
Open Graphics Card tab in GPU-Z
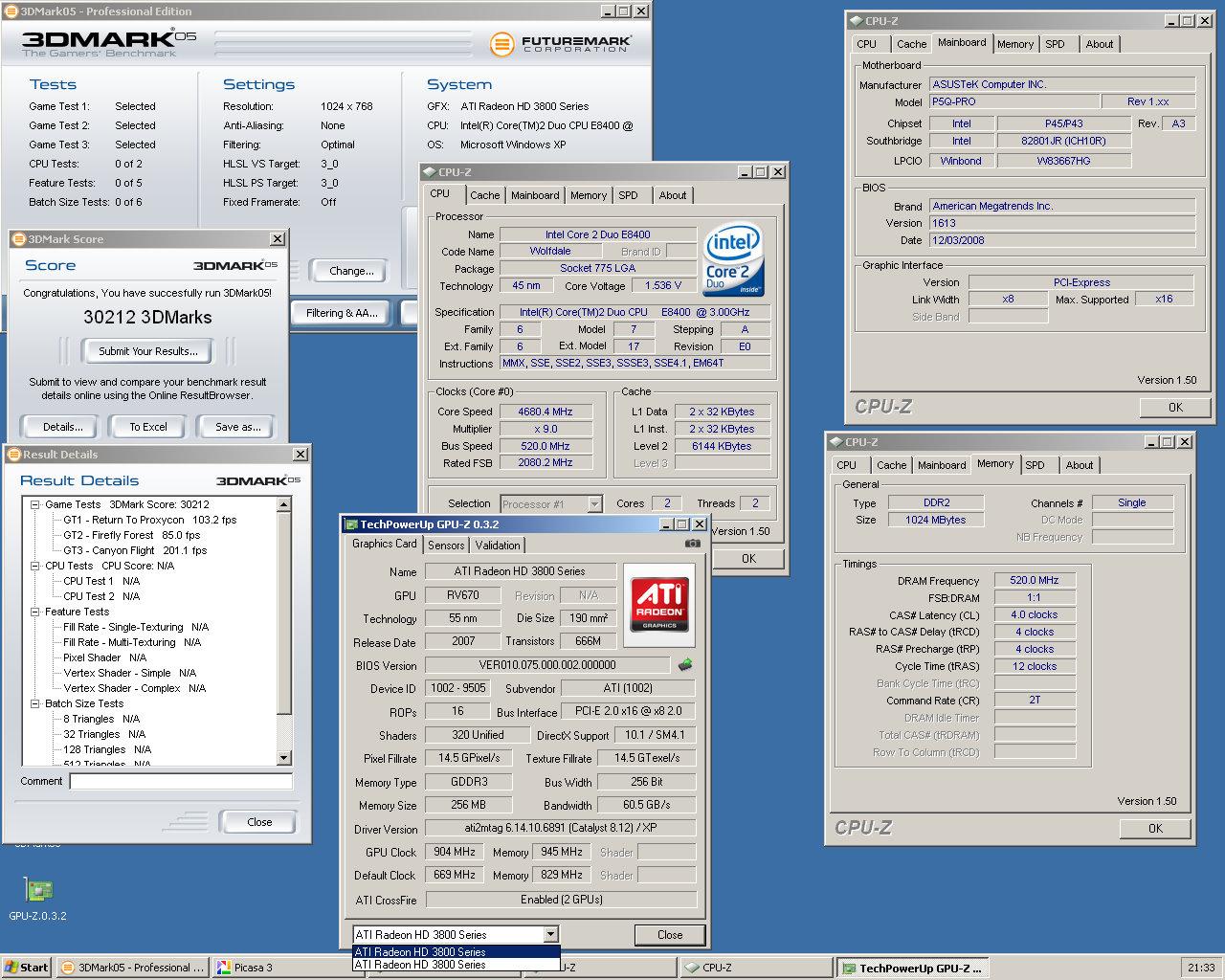tap(384, 544)
